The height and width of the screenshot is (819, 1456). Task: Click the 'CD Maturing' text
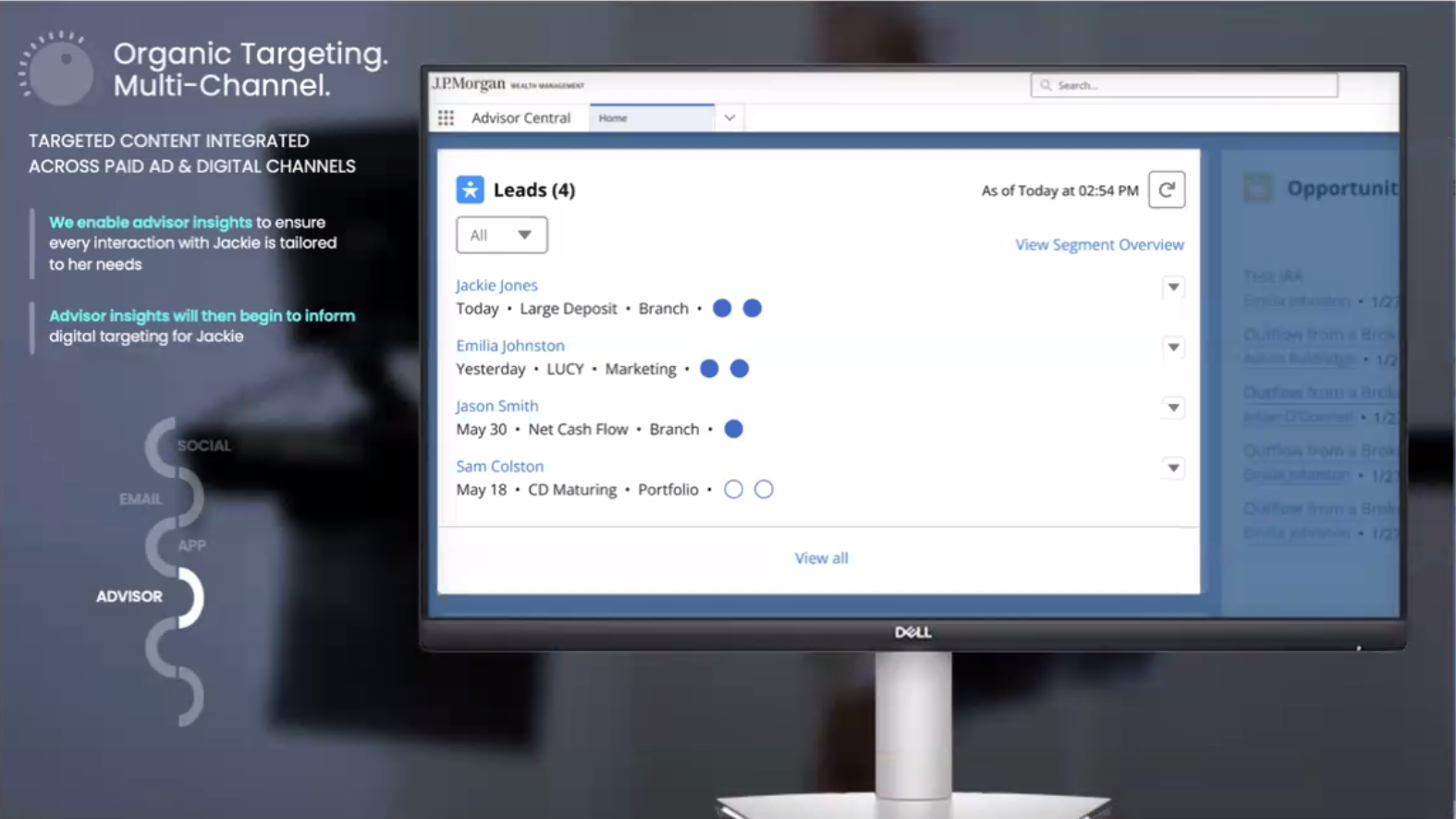pos(572,490)
